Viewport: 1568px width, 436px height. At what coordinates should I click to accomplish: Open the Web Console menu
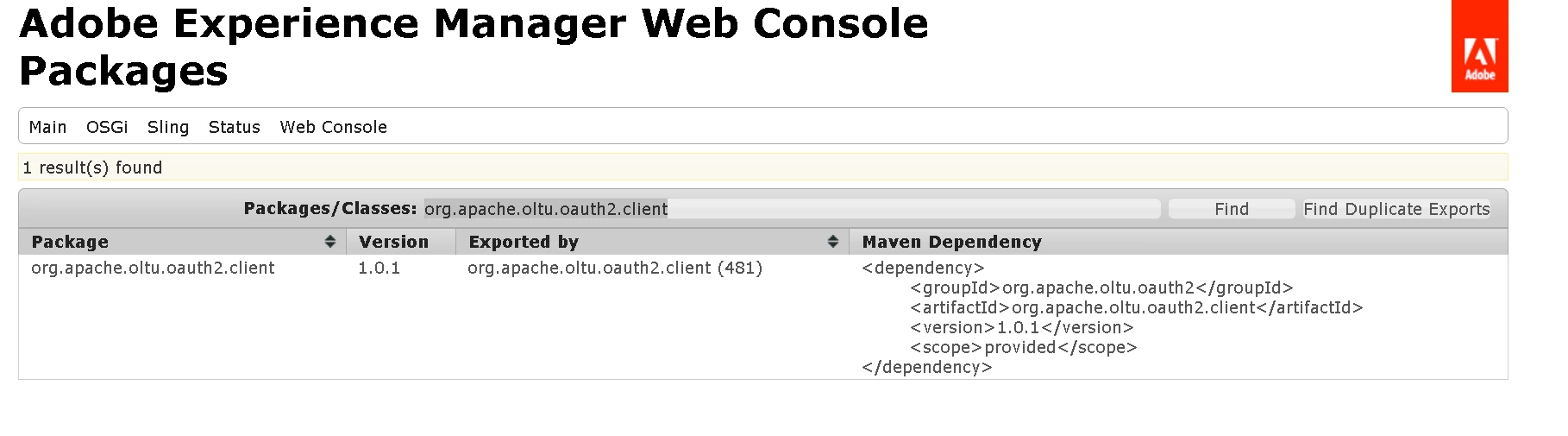click(334, 127)
